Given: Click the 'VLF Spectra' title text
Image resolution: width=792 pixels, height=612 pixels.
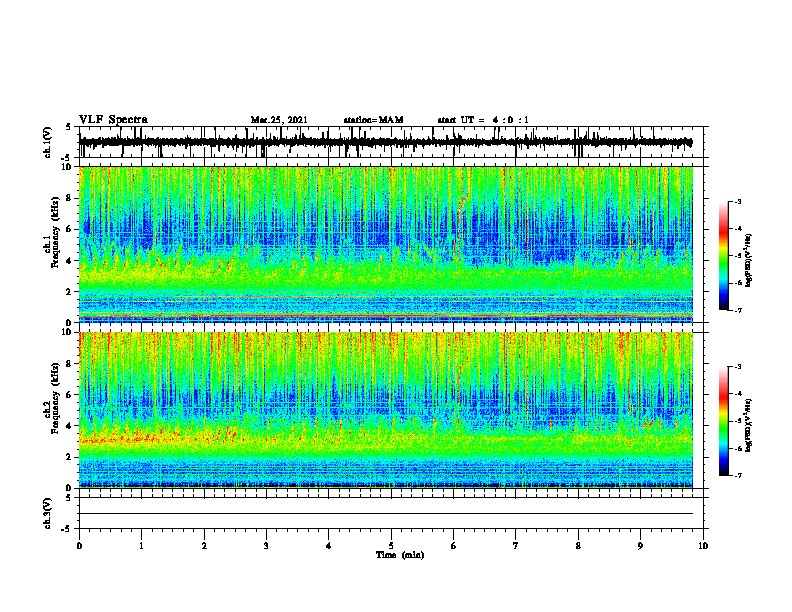Looking at the screenshot, I should pos(113,120).
